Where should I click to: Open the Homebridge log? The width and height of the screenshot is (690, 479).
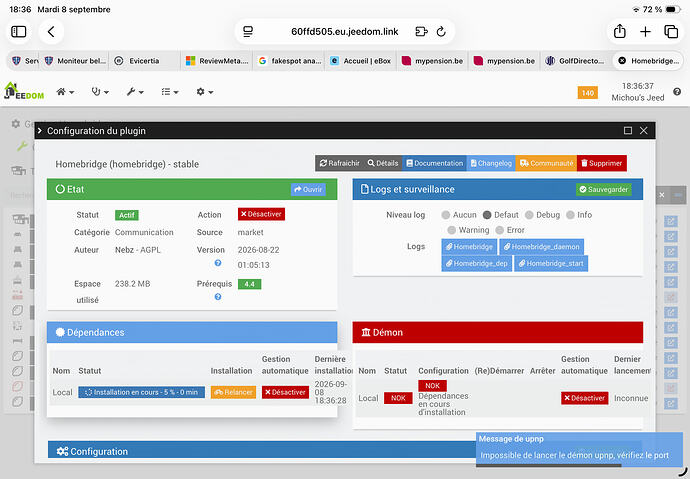469,247
